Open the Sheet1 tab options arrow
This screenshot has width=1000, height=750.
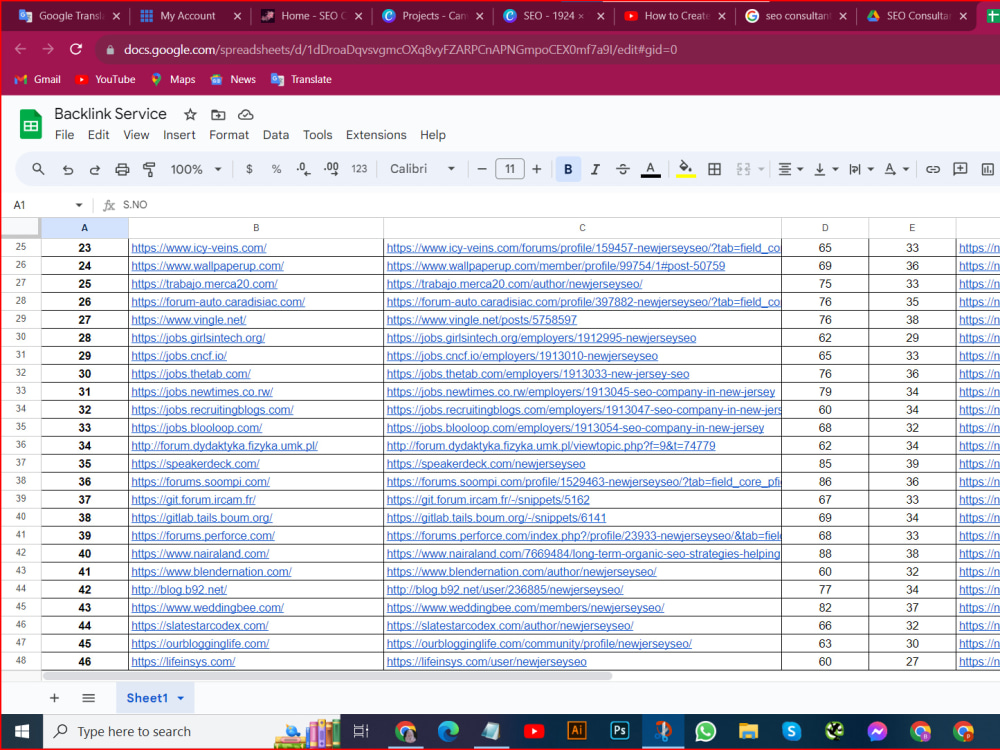[x=180, y=698]
